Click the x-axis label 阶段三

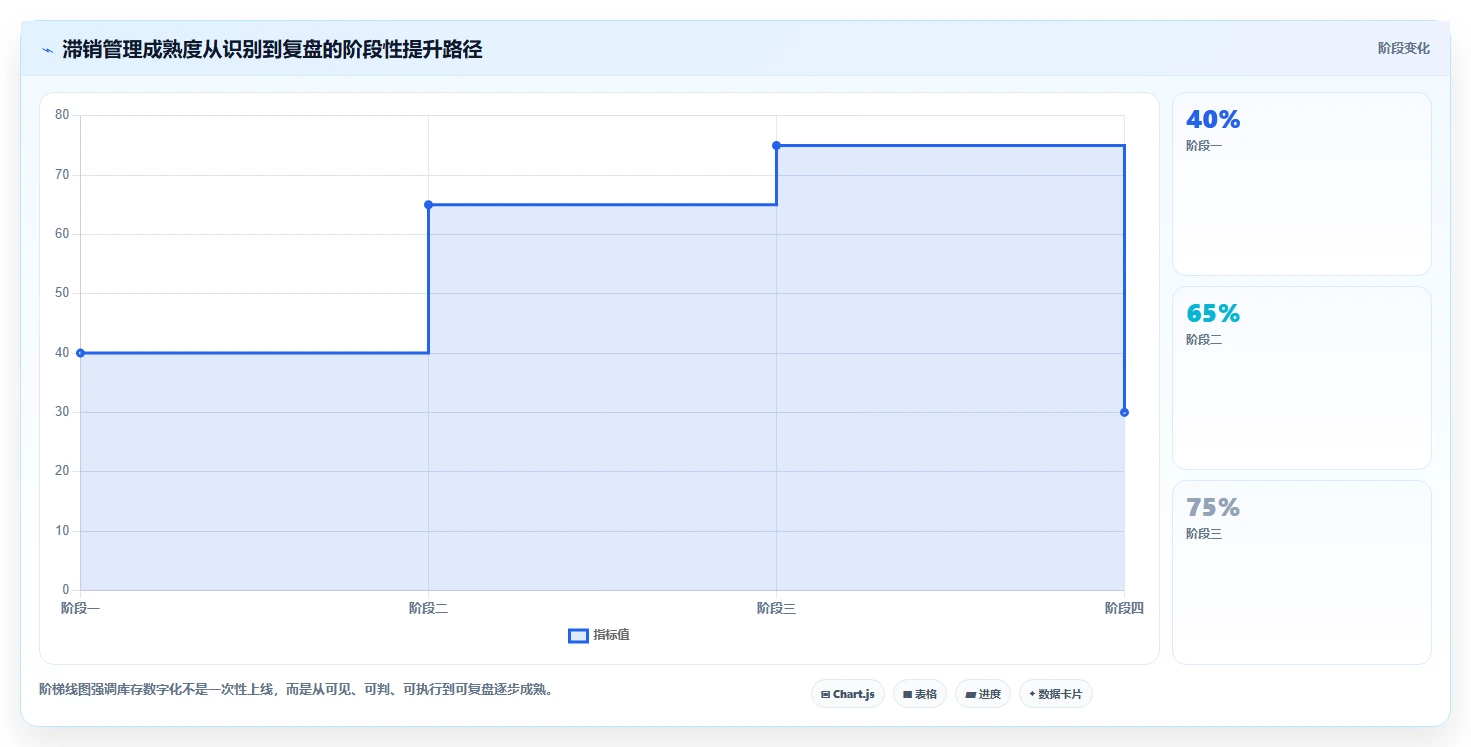tap(776, 608)
